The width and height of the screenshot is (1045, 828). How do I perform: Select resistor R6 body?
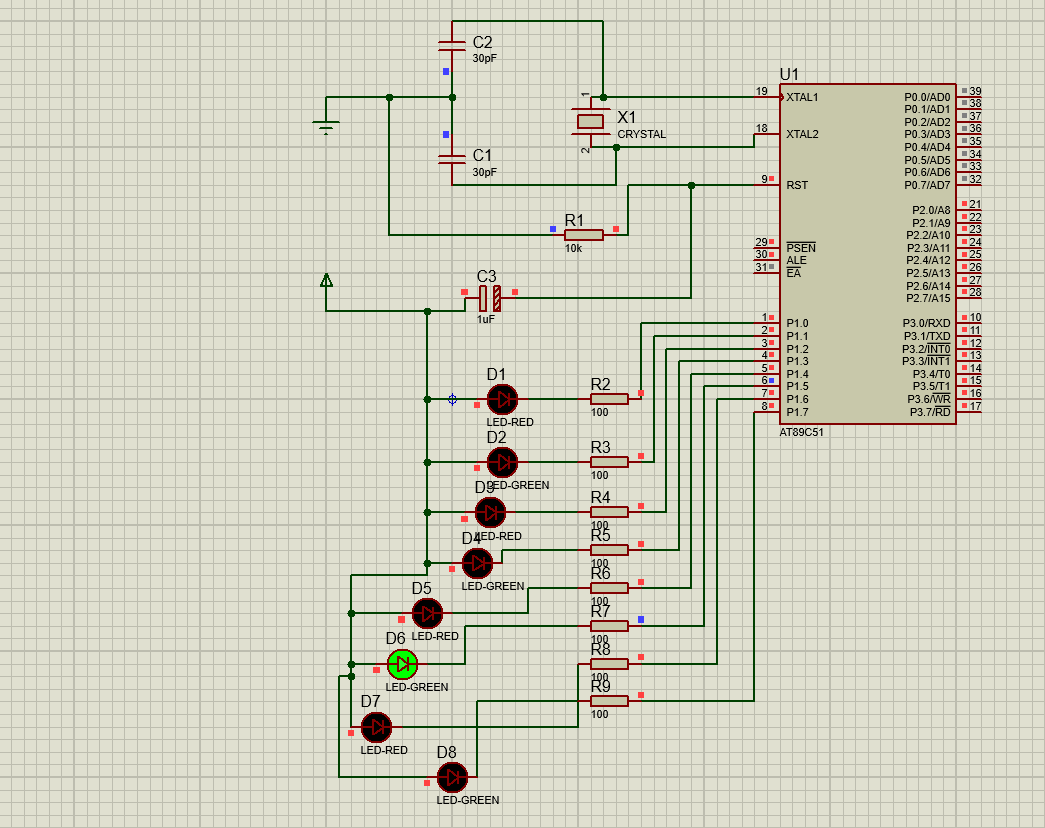(x=609, y=588)
